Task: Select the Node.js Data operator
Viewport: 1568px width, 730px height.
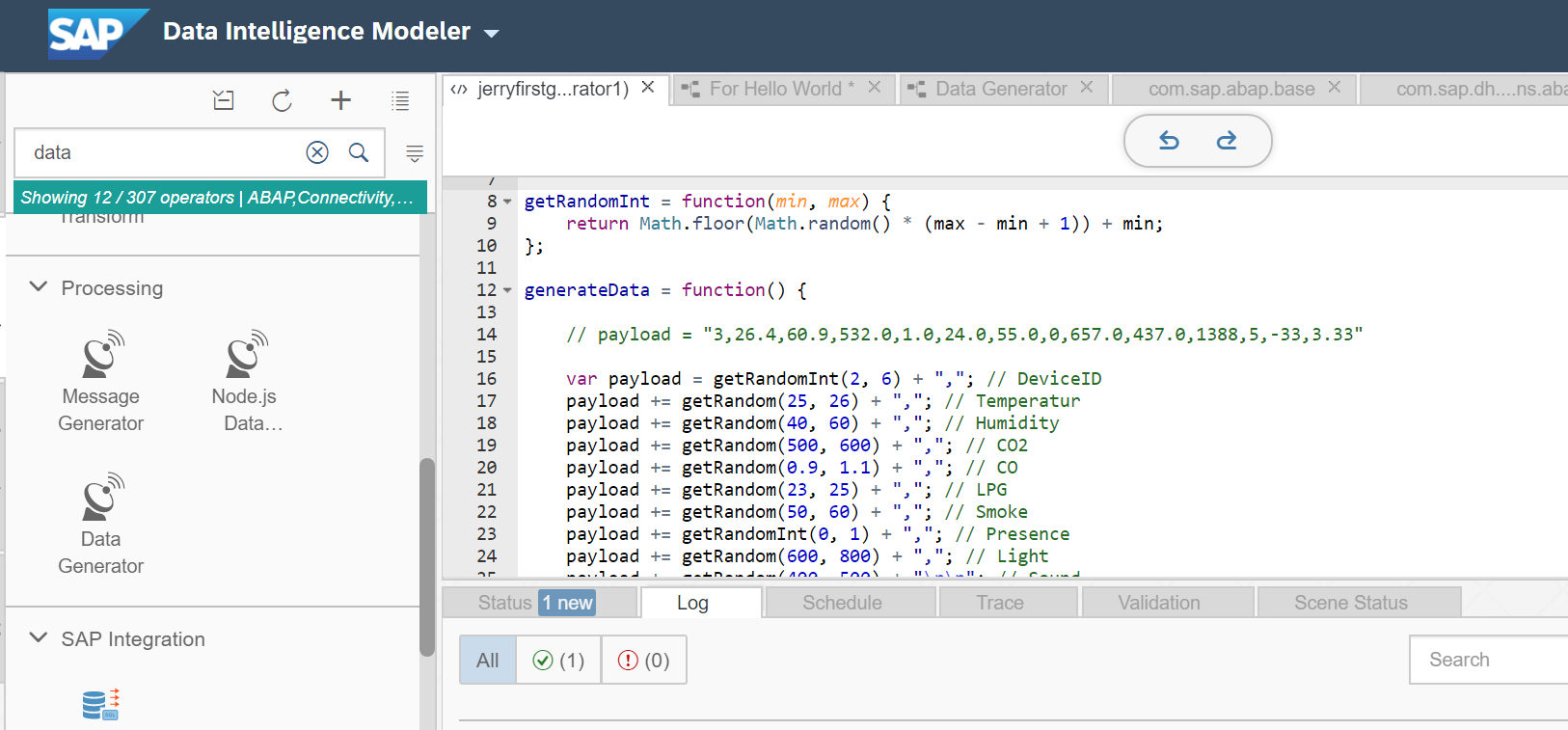Action: [x=245, y=382]
